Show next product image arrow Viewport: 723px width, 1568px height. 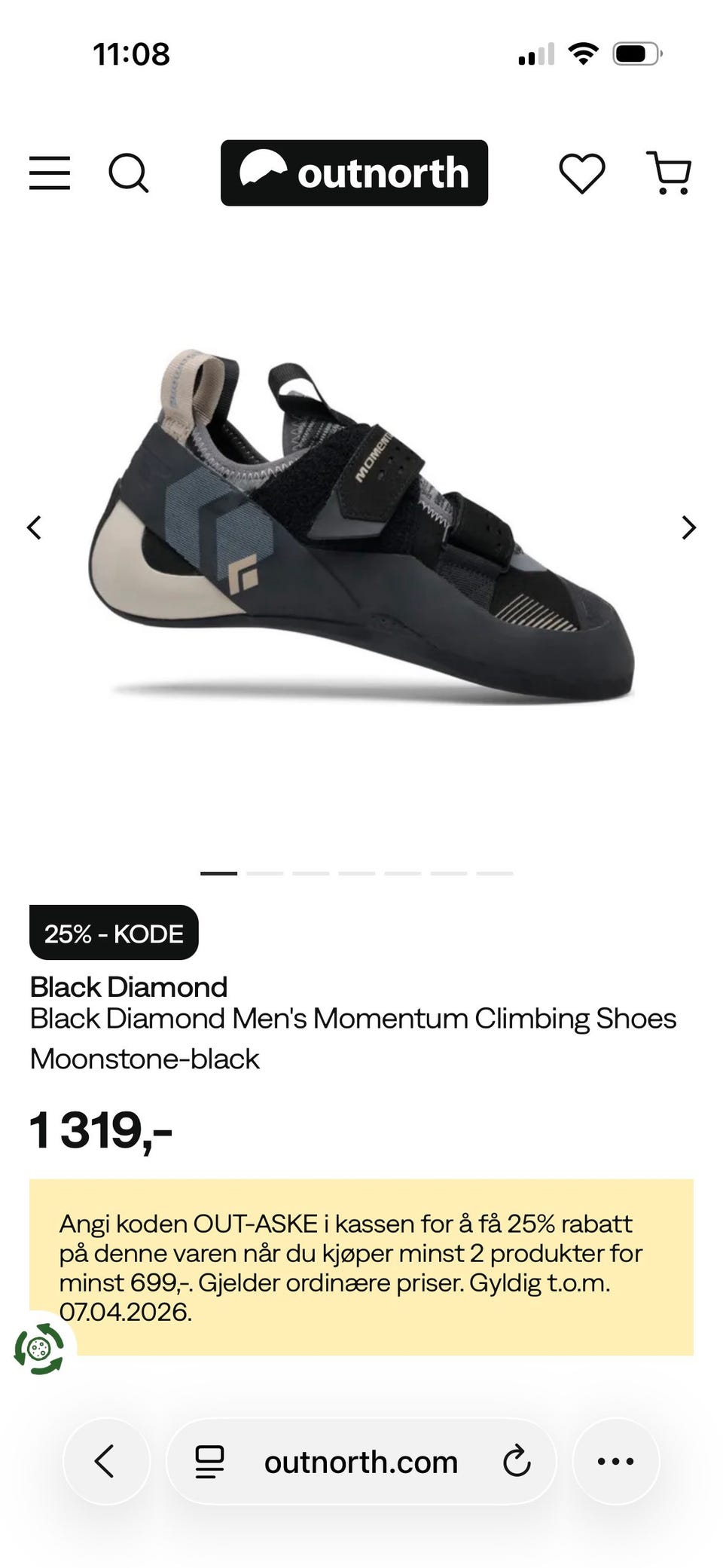pyautogui.click(x=688, y=527)
